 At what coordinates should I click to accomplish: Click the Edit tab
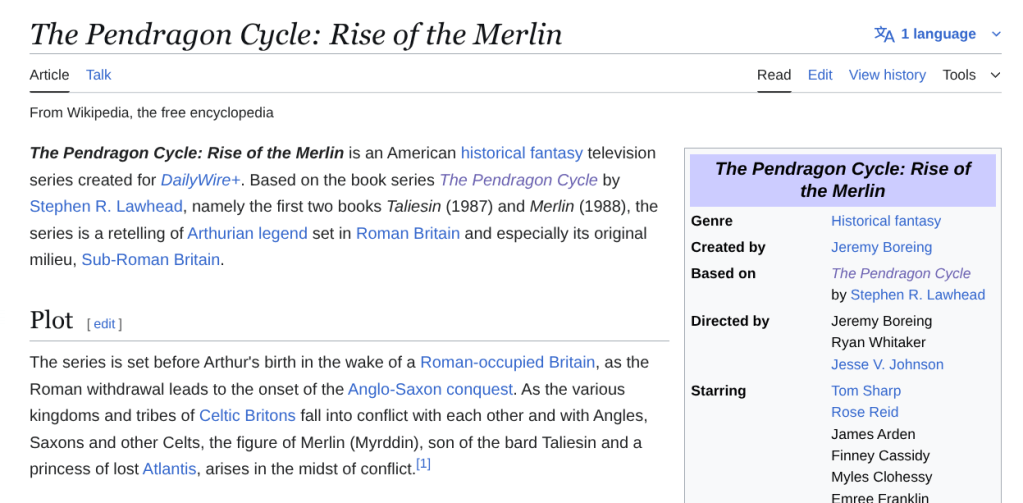tap(820, 75)
